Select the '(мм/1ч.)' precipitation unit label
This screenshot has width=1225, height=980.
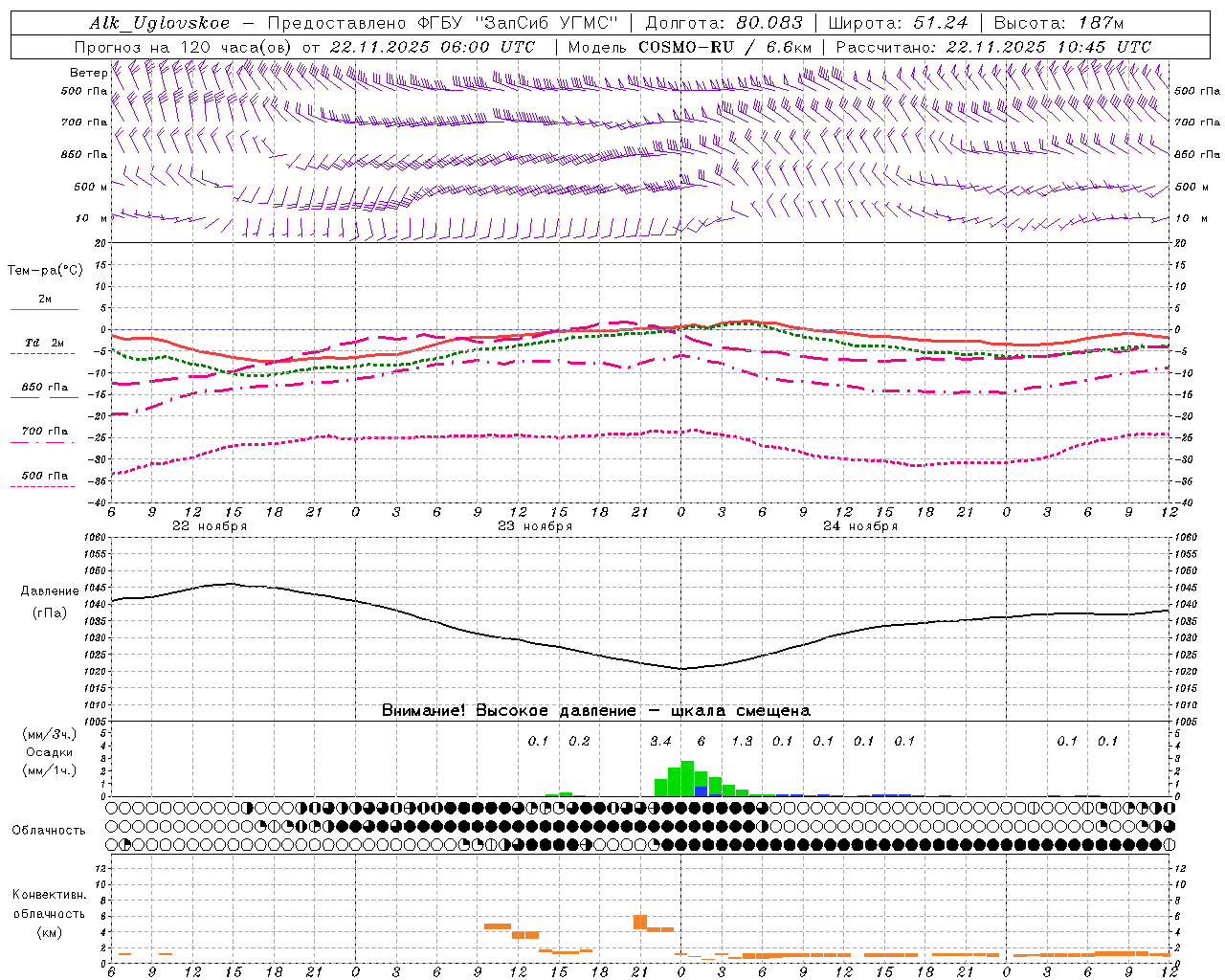[x=48, y=770]
